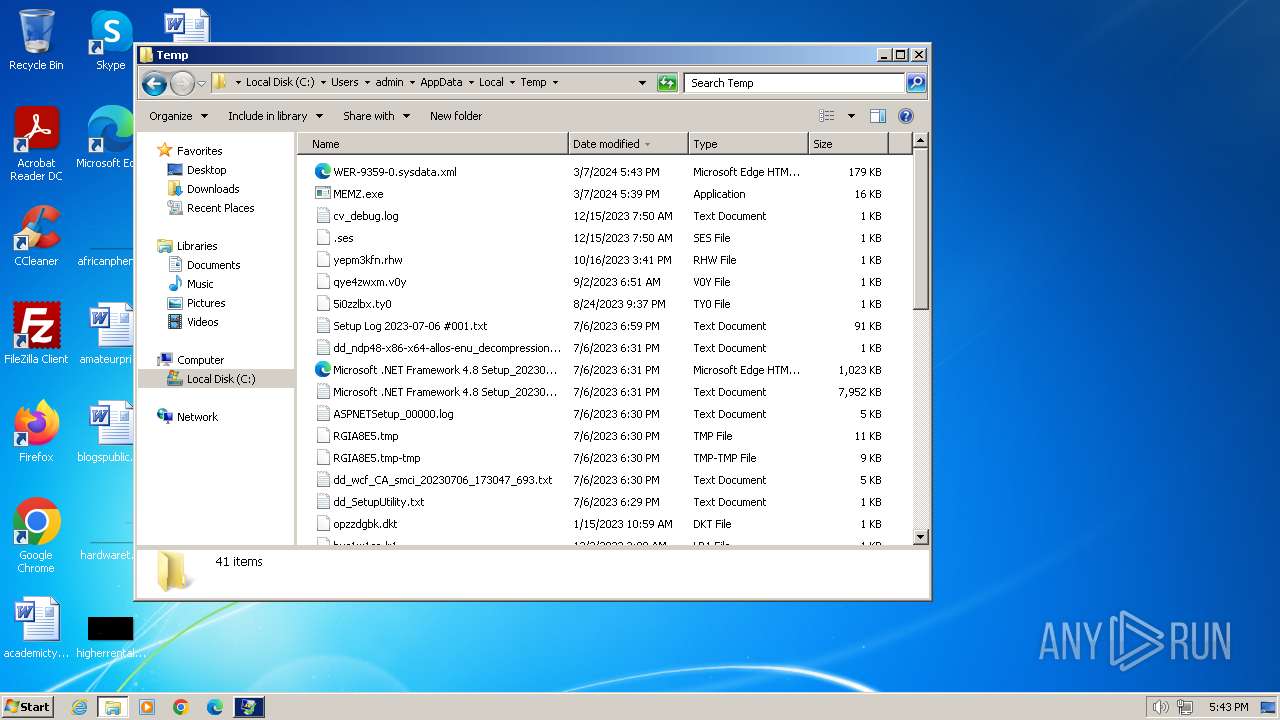Click Windows Media Player taskbar icon
This screenshot has height=720, width=1280.
click(147, 707)
